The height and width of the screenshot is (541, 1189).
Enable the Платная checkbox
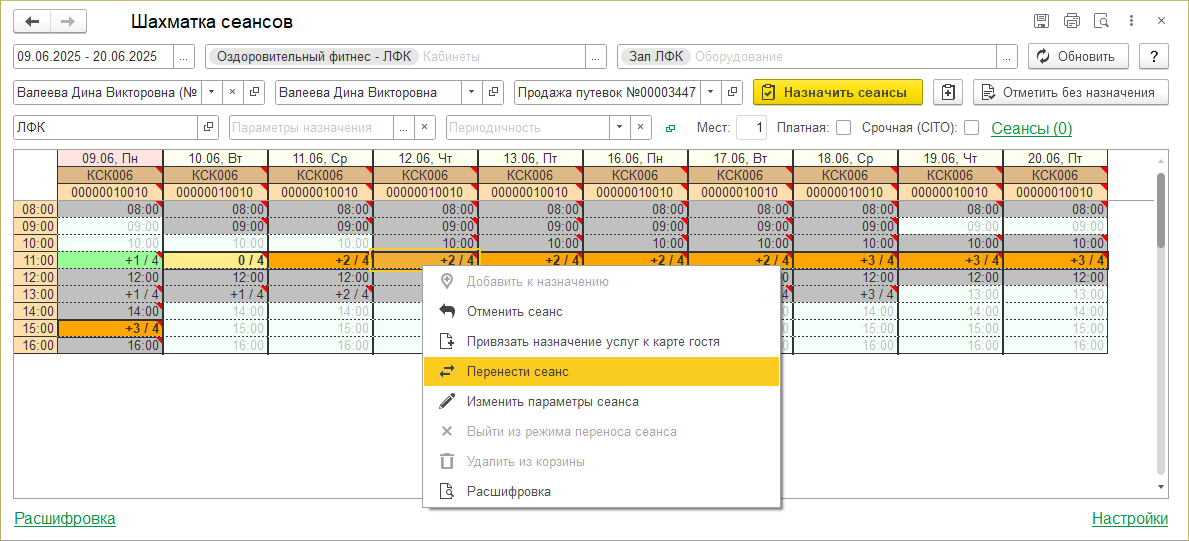coord(843,127)
